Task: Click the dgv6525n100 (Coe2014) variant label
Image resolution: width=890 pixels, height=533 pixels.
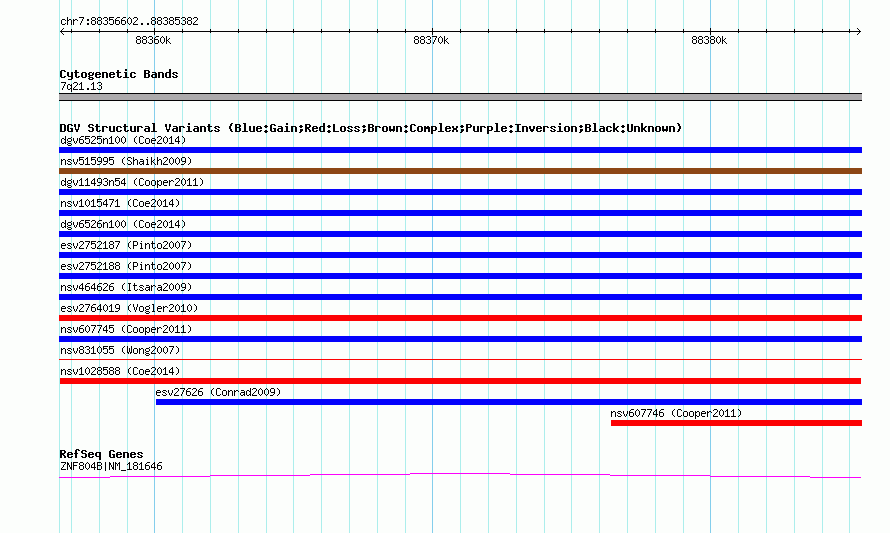Action: 123,140
